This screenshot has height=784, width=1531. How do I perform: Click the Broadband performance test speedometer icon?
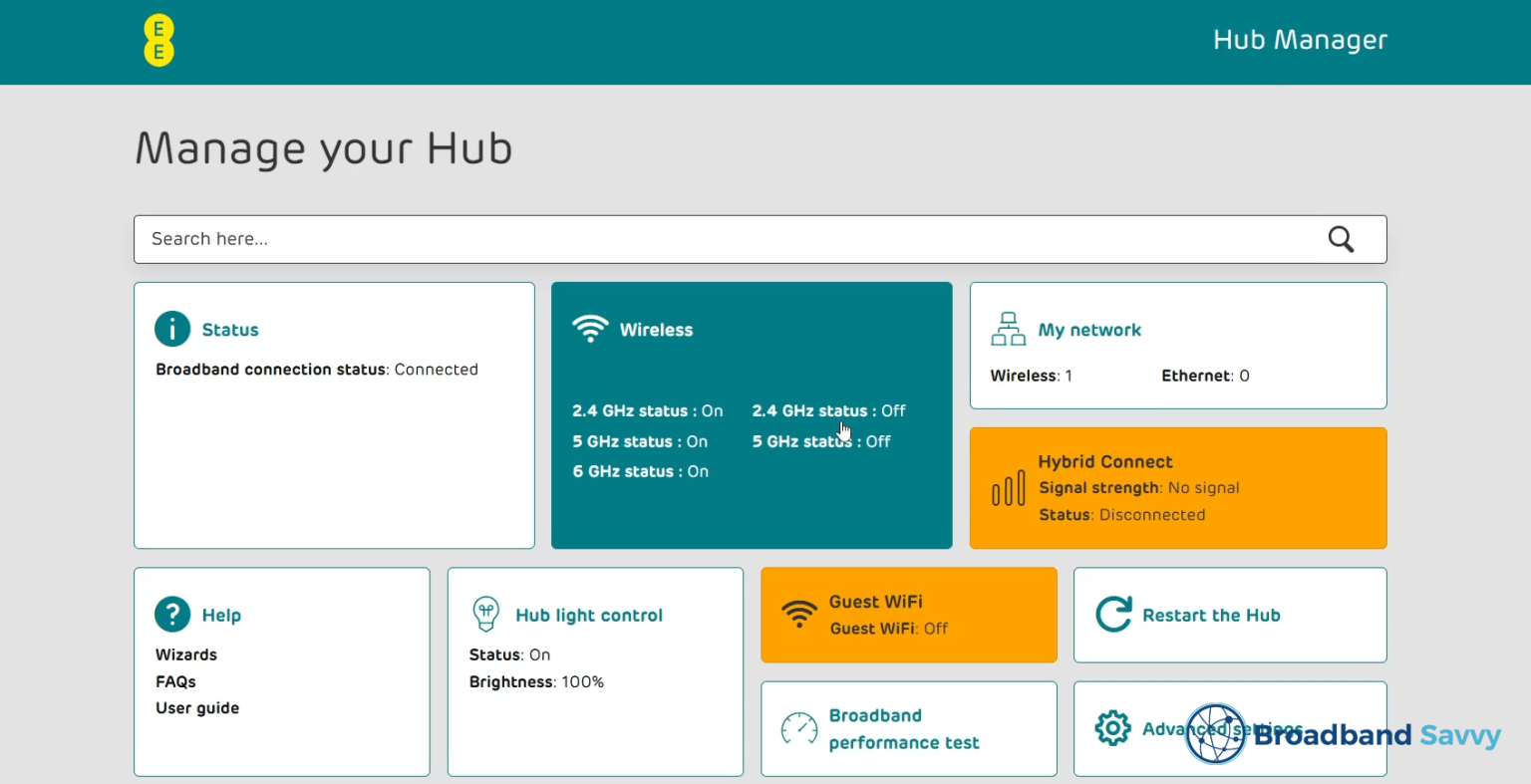pos(798,728)
